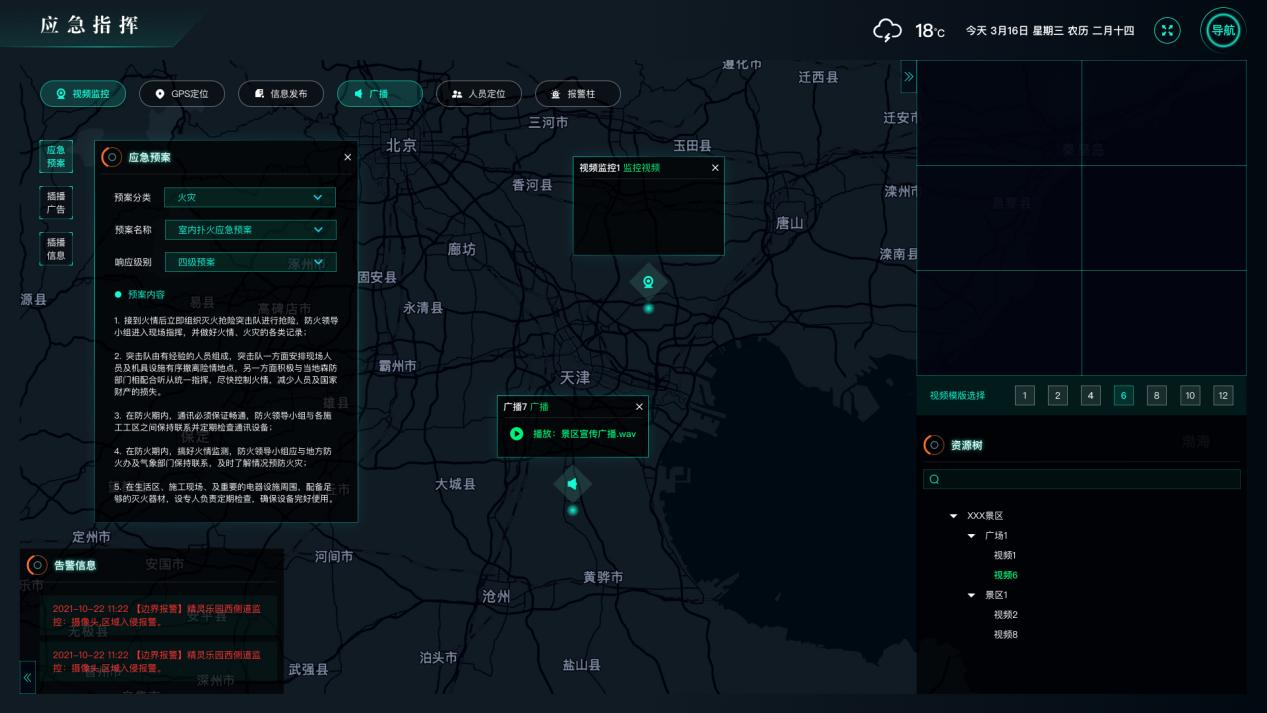The width and height of the screenshot is (1267, 713).
Task: Click the 资源树 panel ring icon
Action: click(x=933, y=445)
